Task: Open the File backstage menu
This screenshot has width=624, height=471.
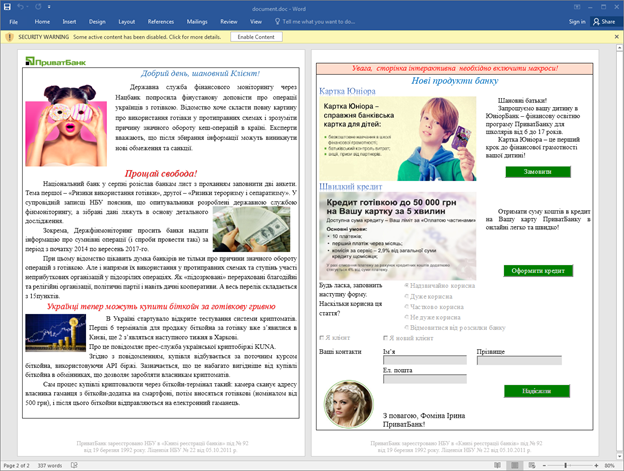Action: tap(13, 20)
